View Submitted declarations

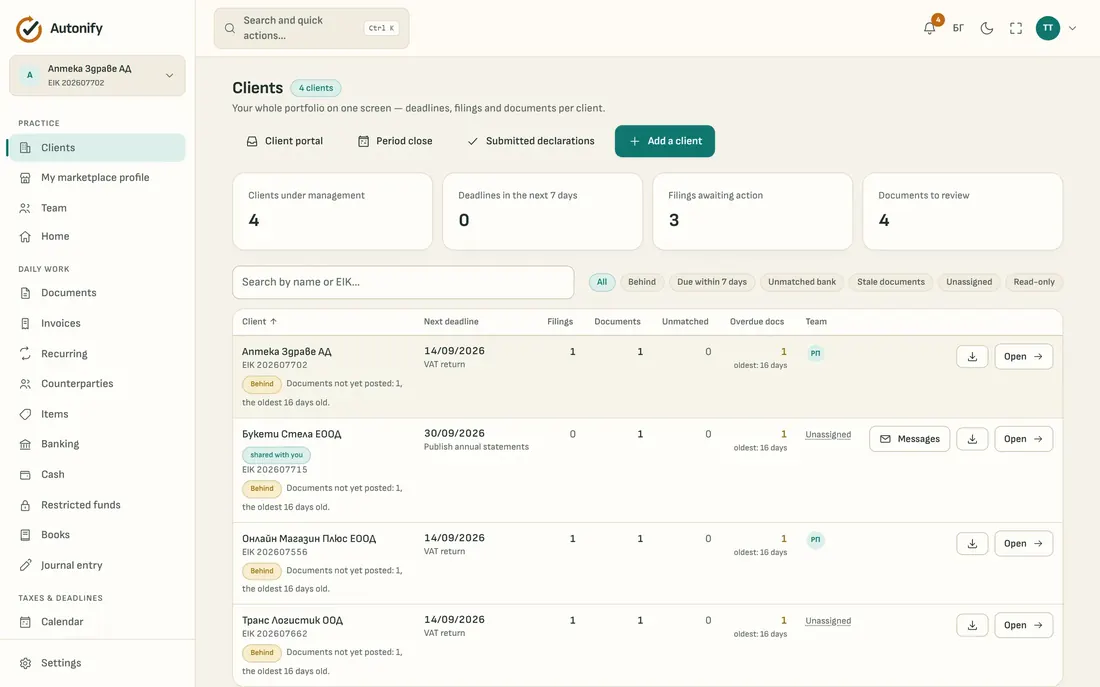[530, 141]
